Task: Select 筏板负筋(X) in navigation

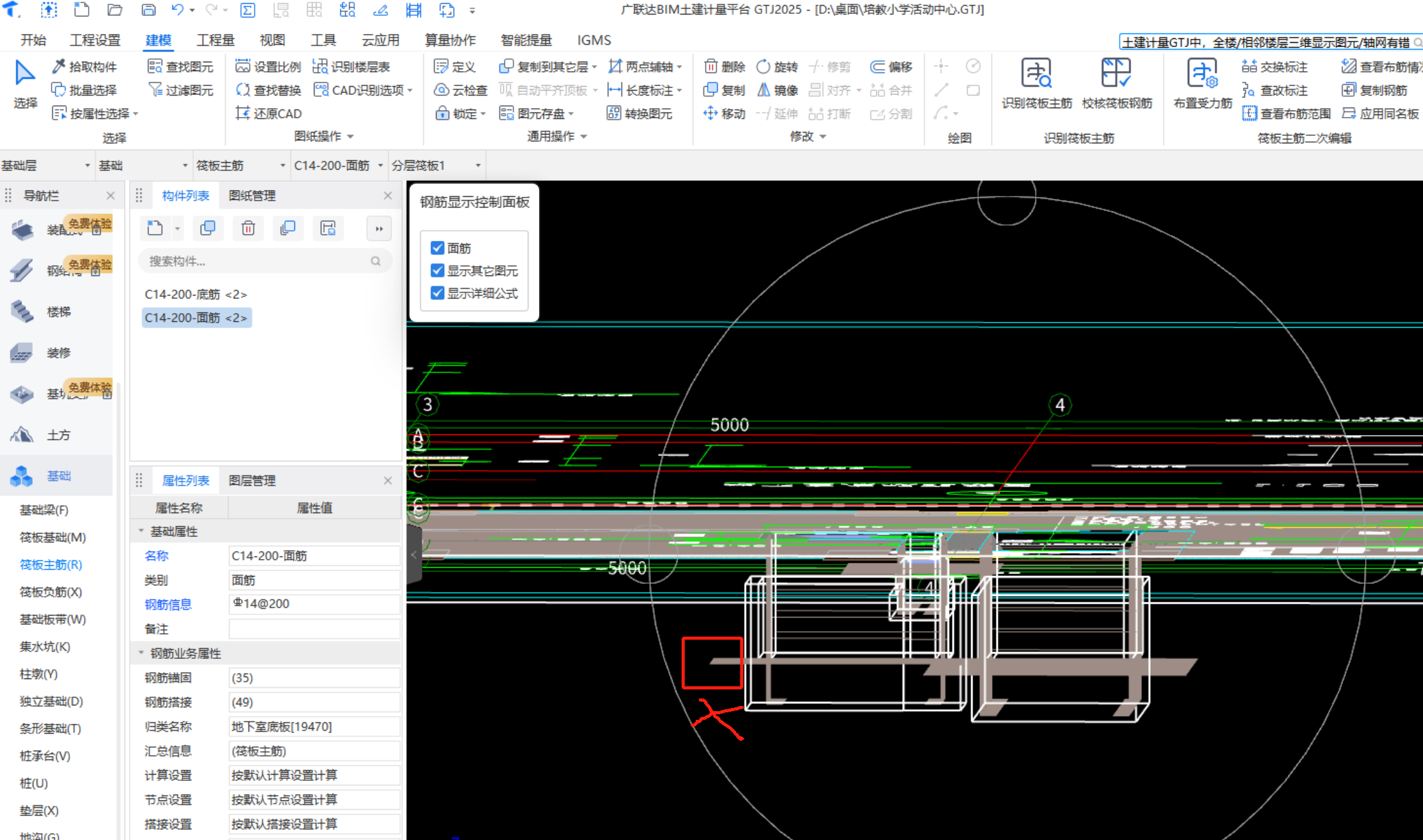Action: coord(51,592)
